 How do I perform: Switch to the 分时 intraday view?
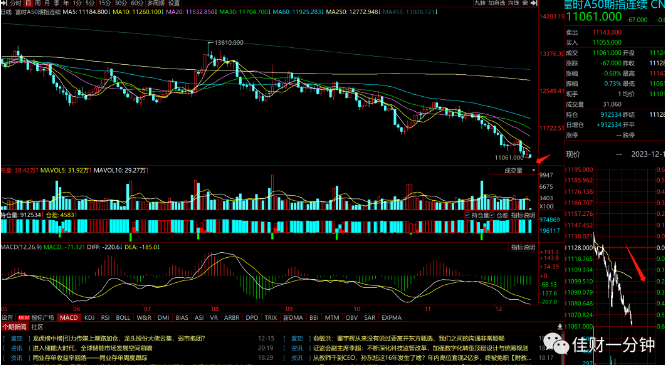pos(15,3)
